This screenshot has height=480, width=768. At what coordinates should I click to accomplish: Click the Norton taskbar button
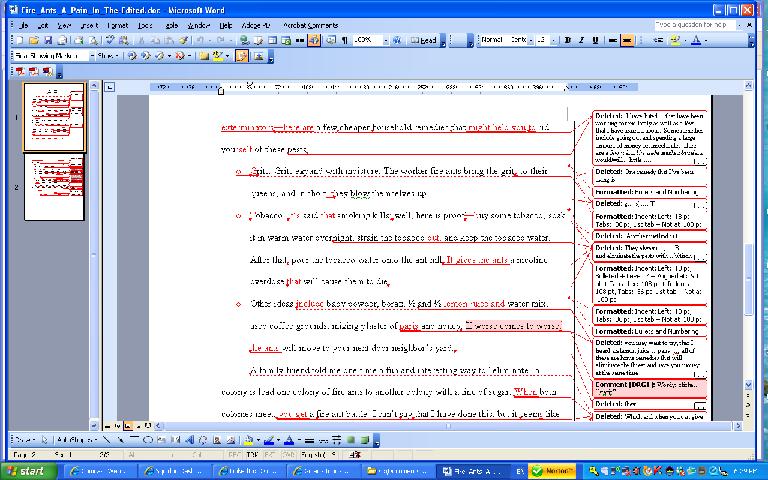point(552,471)
